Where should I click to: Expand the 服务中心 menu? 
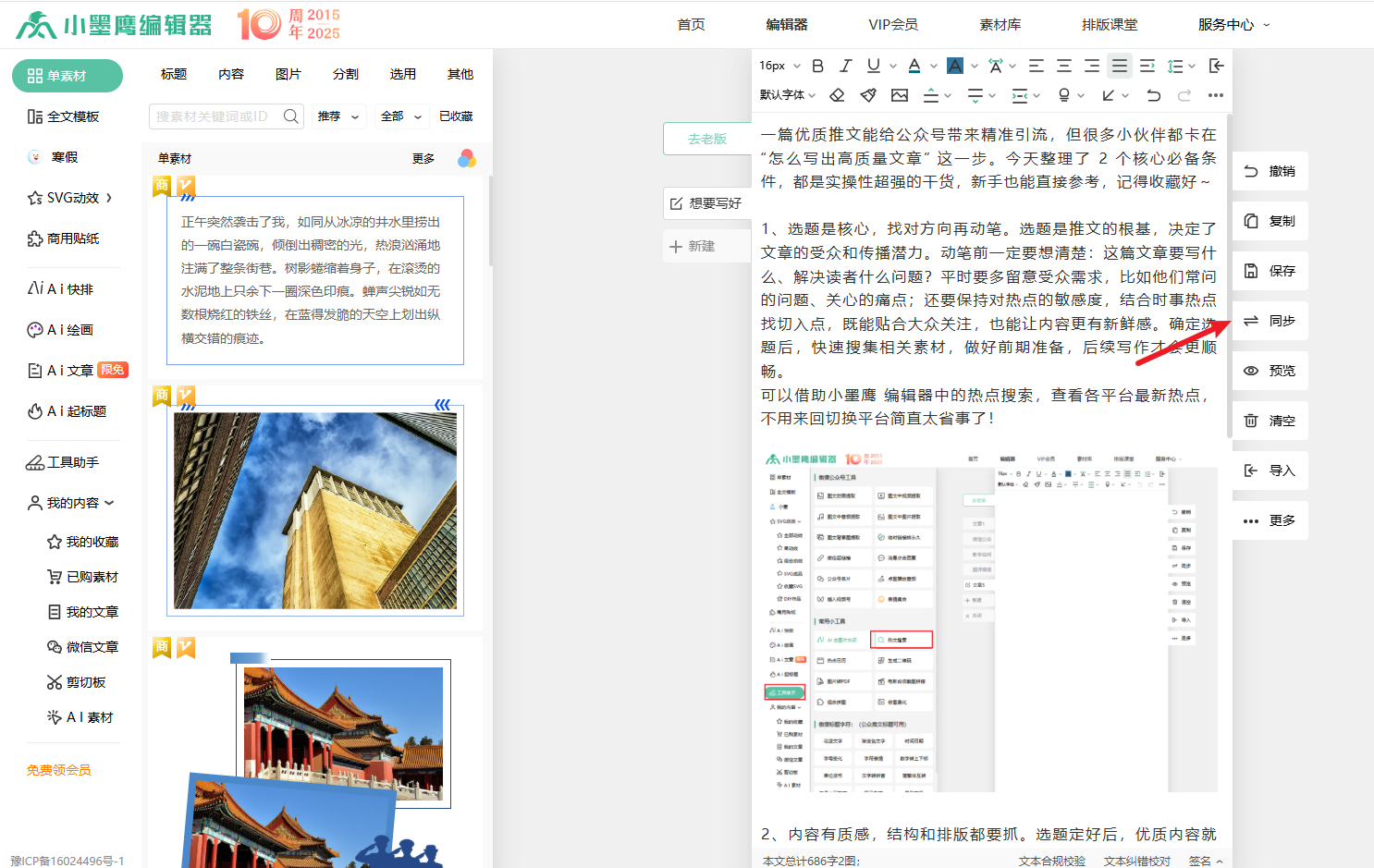[x=1234, y=25]
